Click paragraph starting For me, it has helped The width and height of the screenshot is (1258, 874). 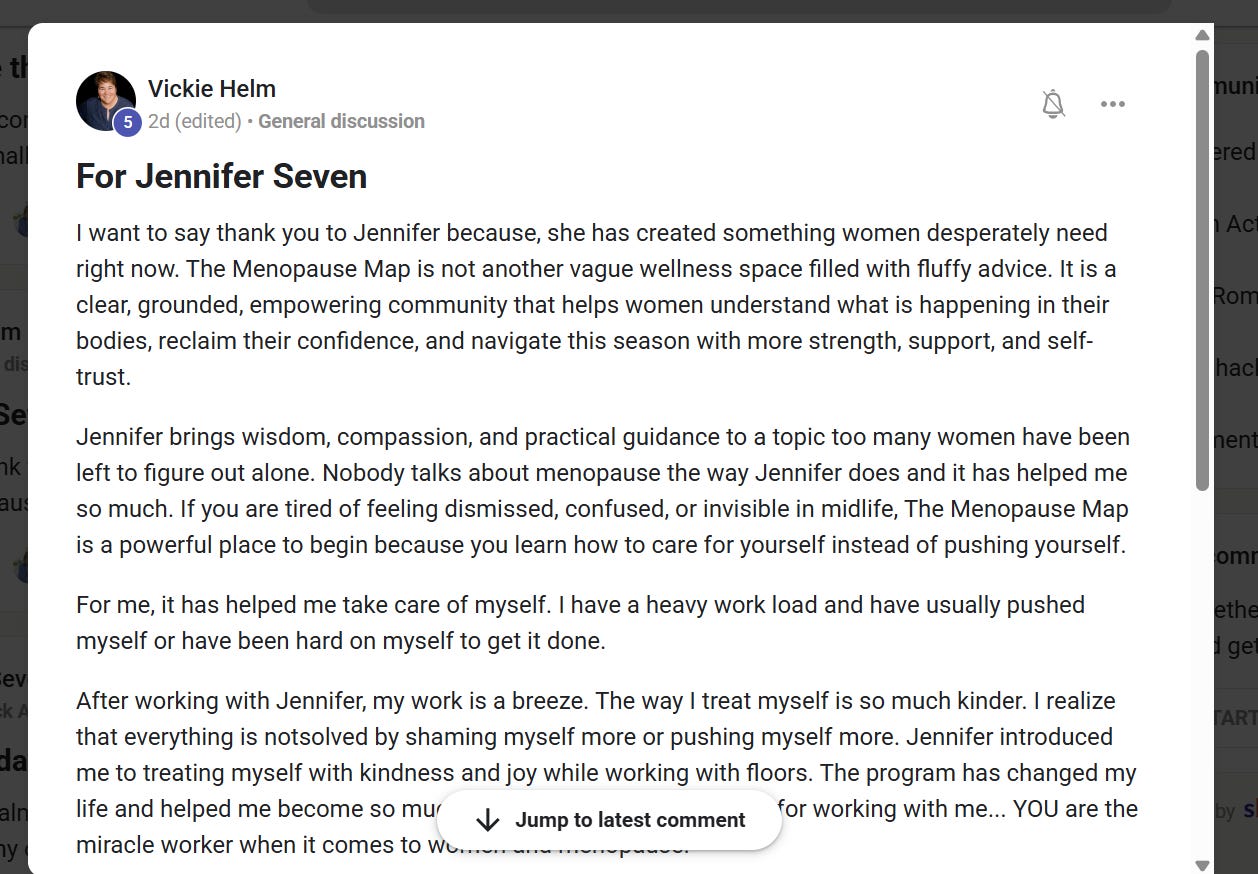coord(580,623)
